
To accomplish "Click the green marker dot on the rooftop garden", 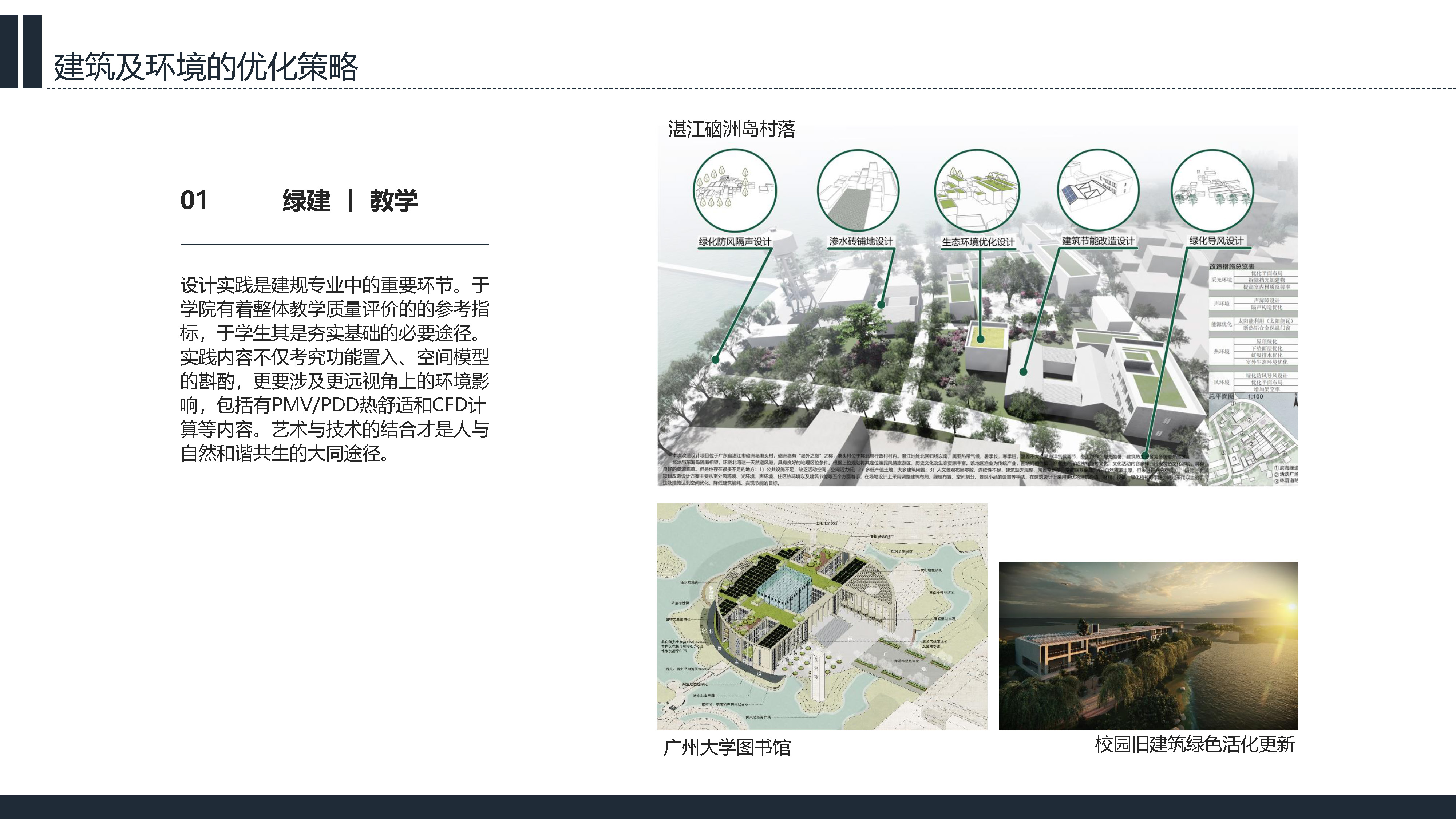I will tap(981, 339).
